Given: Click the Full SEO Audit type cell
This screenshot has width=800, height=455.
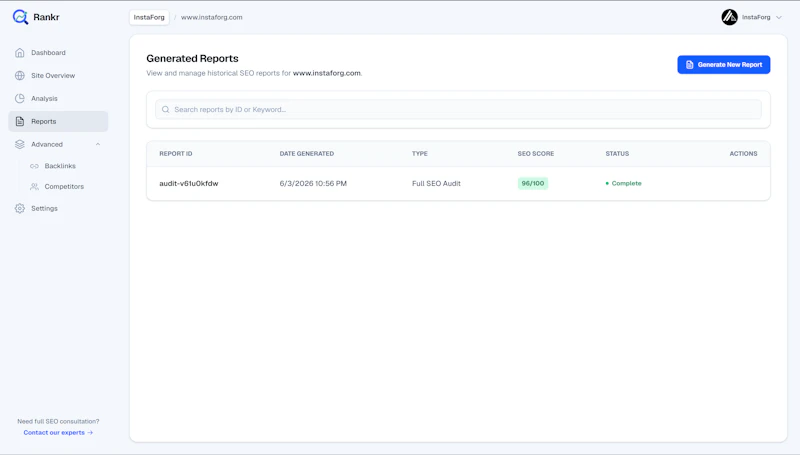Looking at the screenshot, I should pos(436,184).
